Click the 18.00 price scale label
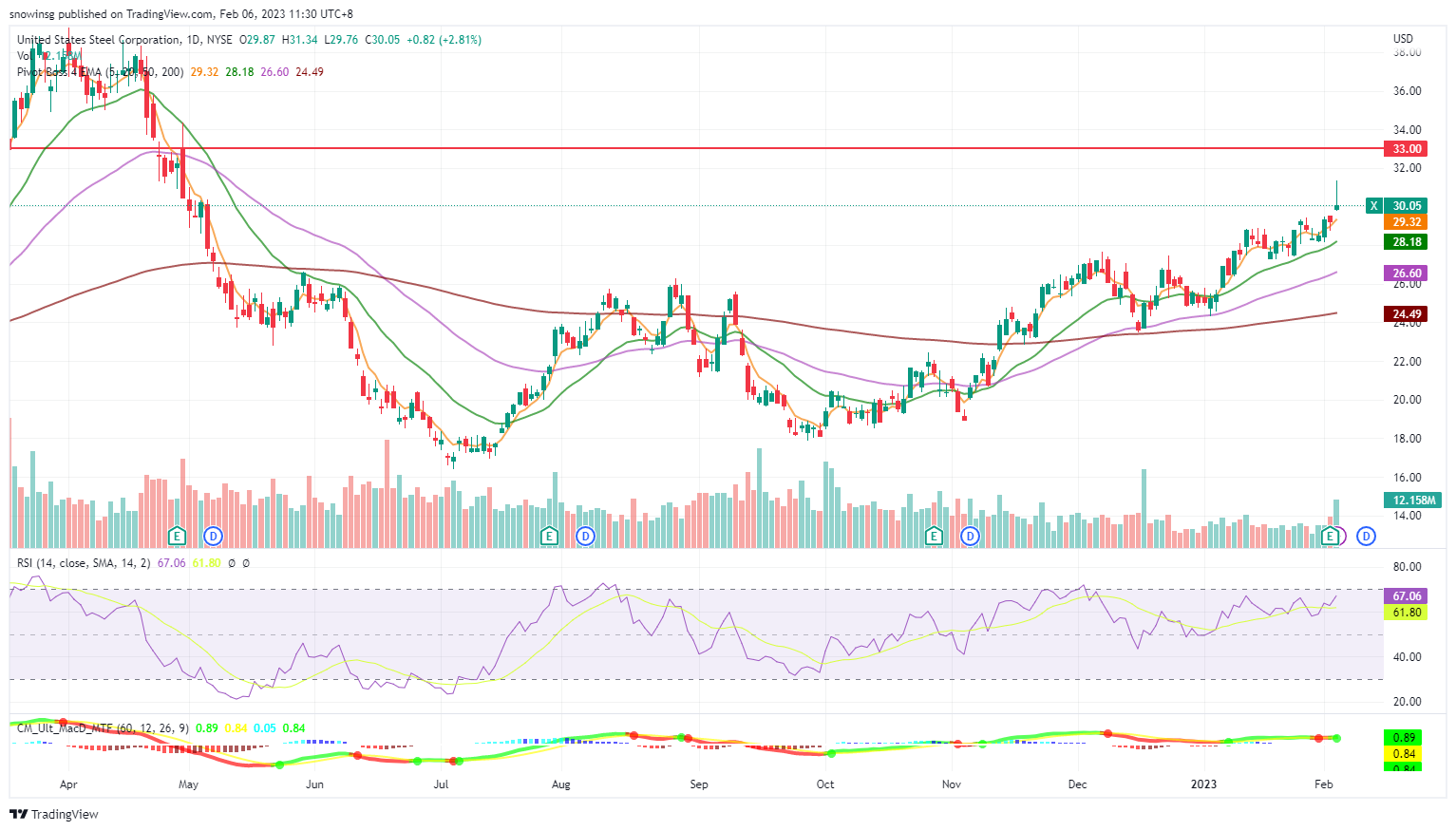 click(1407, 439)
